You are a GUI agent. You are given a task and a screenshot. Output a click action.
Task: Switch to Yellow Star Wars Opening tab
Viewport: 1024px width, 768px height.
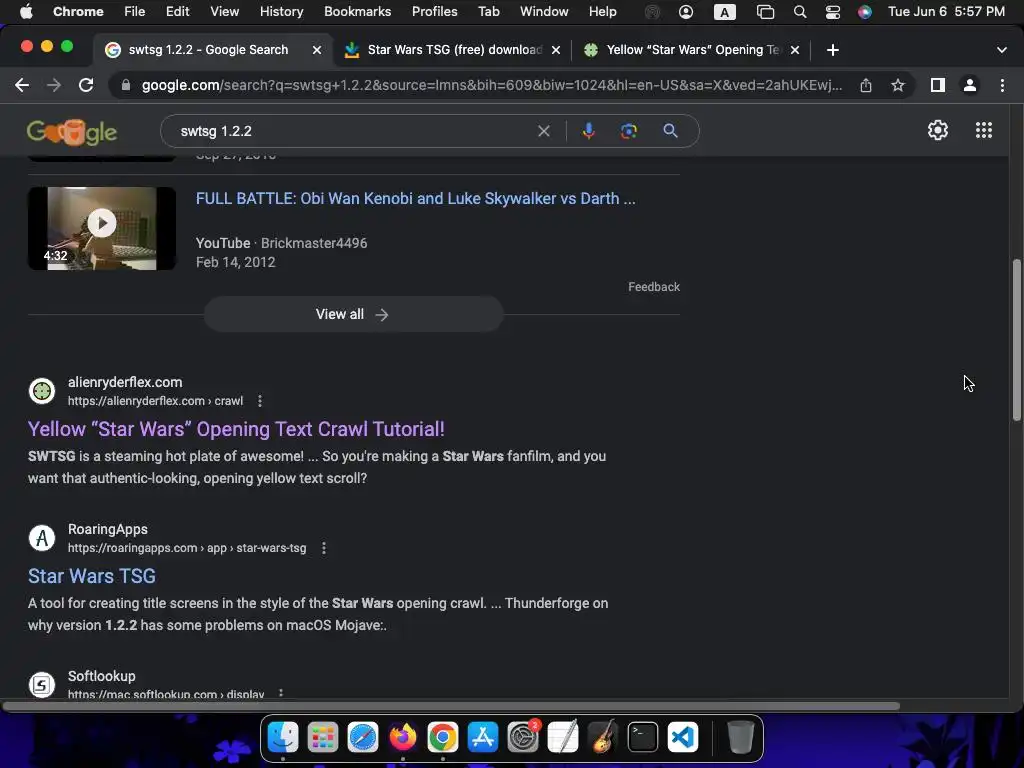tap(692, 50)
